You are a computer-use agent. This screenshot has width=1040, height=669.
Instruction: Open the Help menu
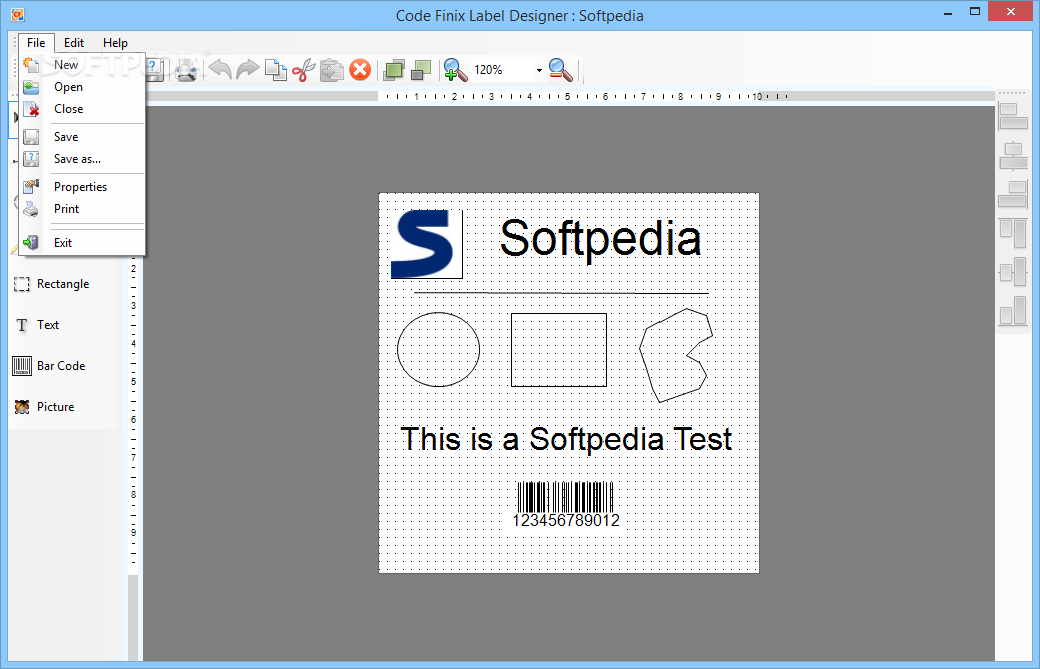point(115,42)
